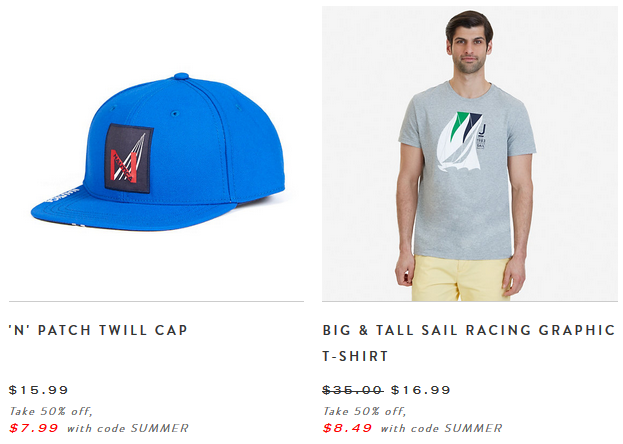
Task: Click 'Take 50% off,' text under the cap
Action: pyautogui.click(x=50, y=411)
